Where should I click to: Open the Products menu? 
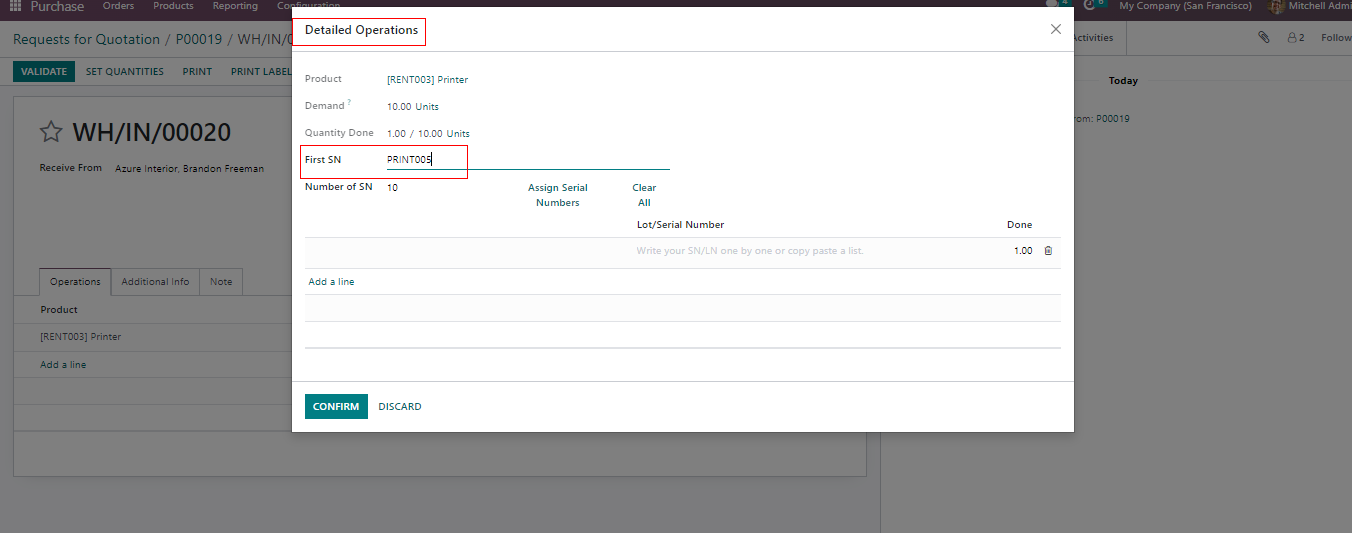click(x=173, y=6)
